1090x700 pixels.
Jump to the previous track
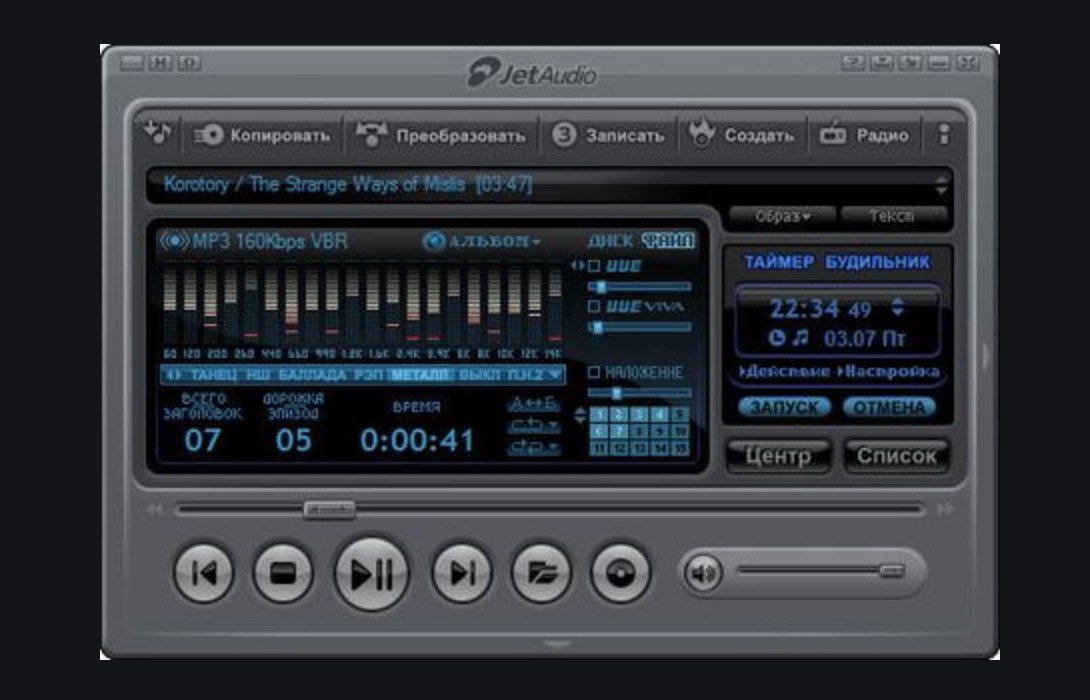click(x=203, y=573)
